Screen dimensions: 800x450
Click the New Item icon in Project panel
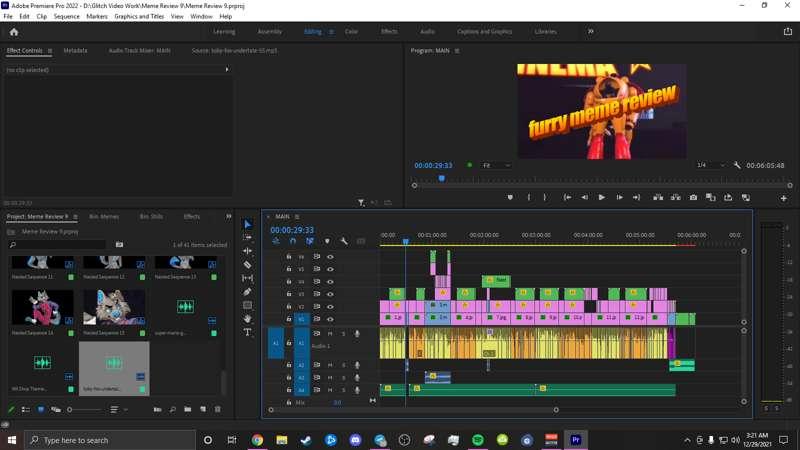tap(203, 409)
